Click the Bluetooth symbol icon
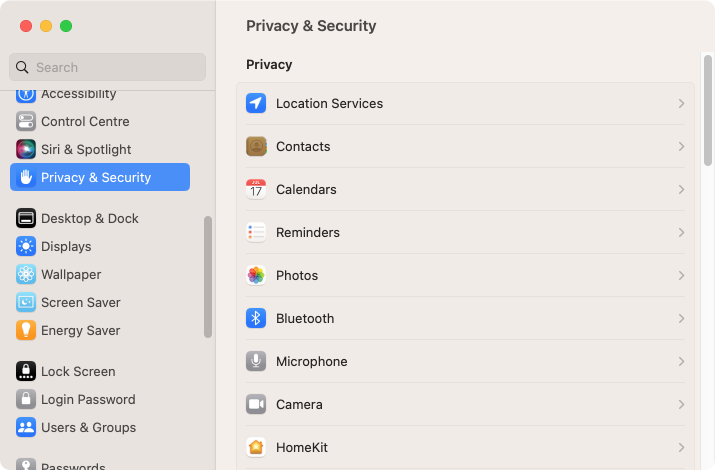The image size is (715, 470). pos(256,318)
